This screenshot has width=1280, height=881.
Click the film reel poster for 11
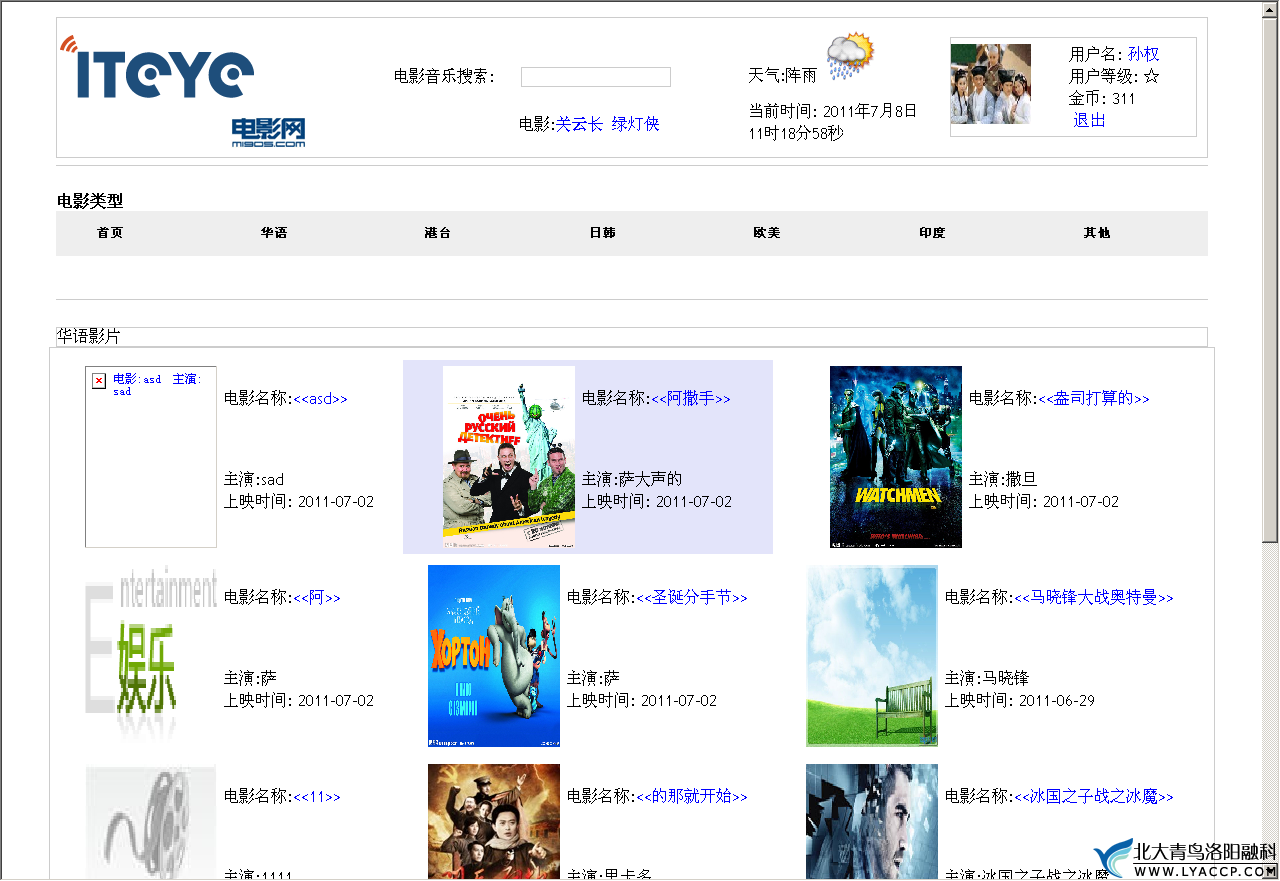[151, 822]
